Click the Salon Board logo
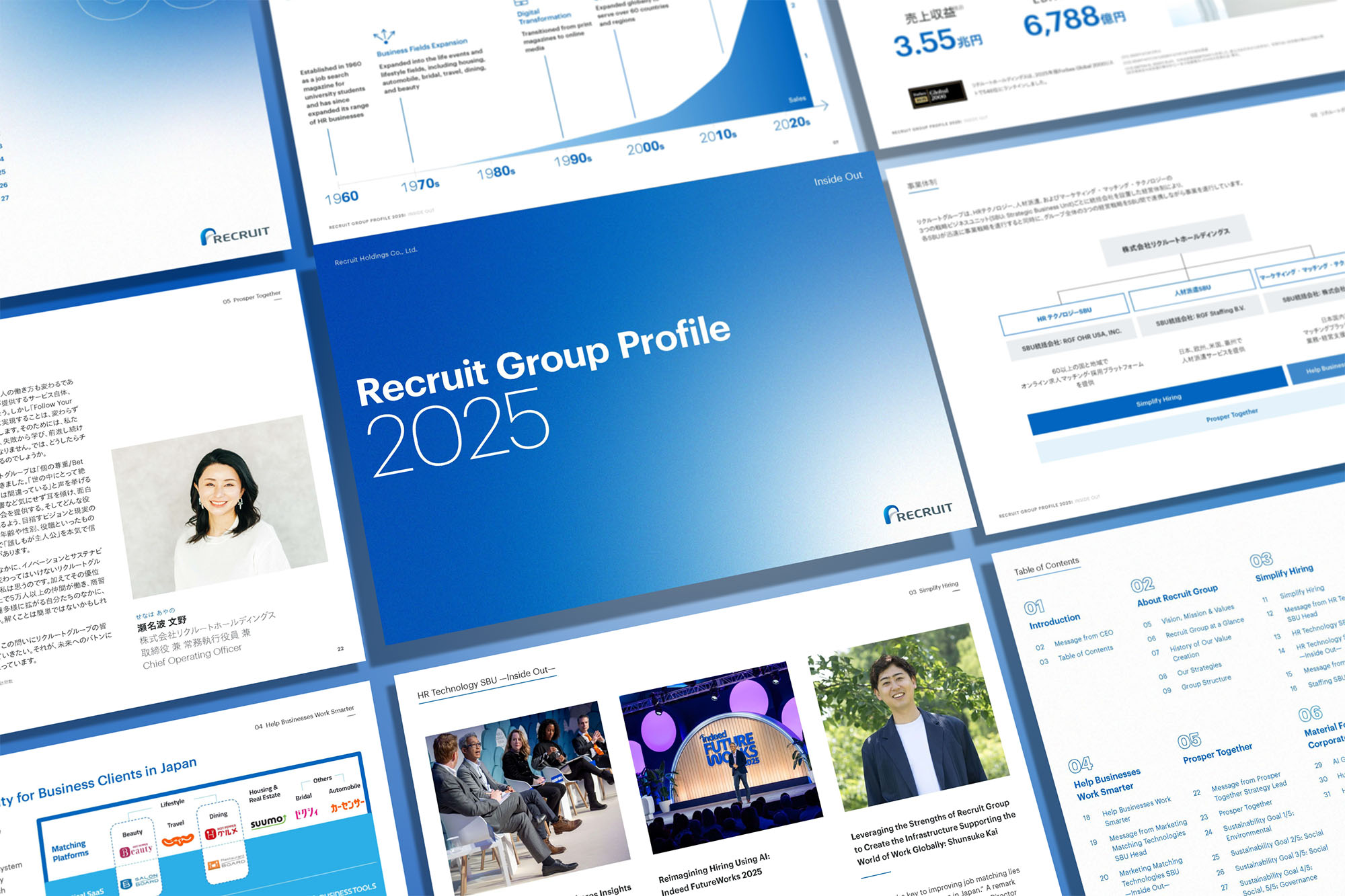This screenshot has width=1345, height=896. [x=140, y=881]
